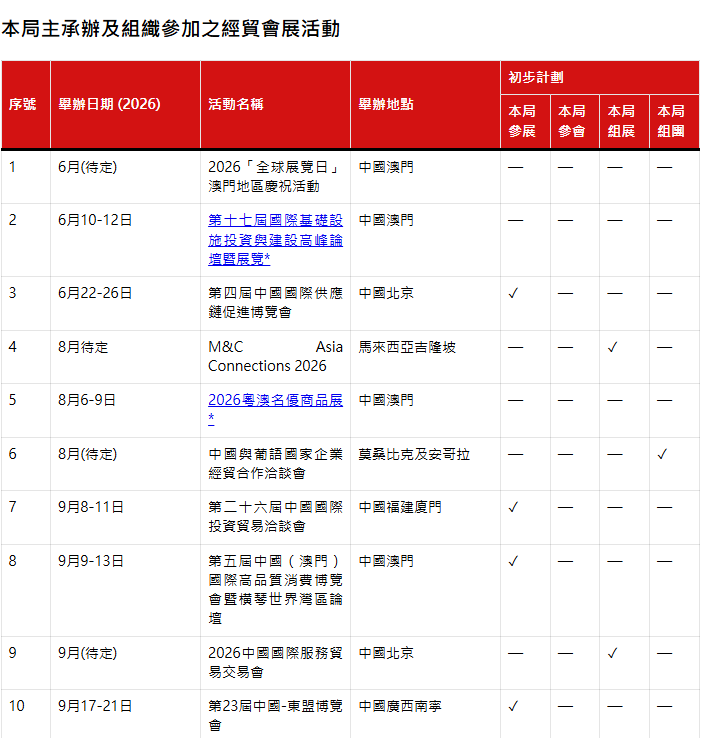Click the 本局組團 checkmark in row 6
This screenshot has width=703, height=738.
(x=663, y=454)
